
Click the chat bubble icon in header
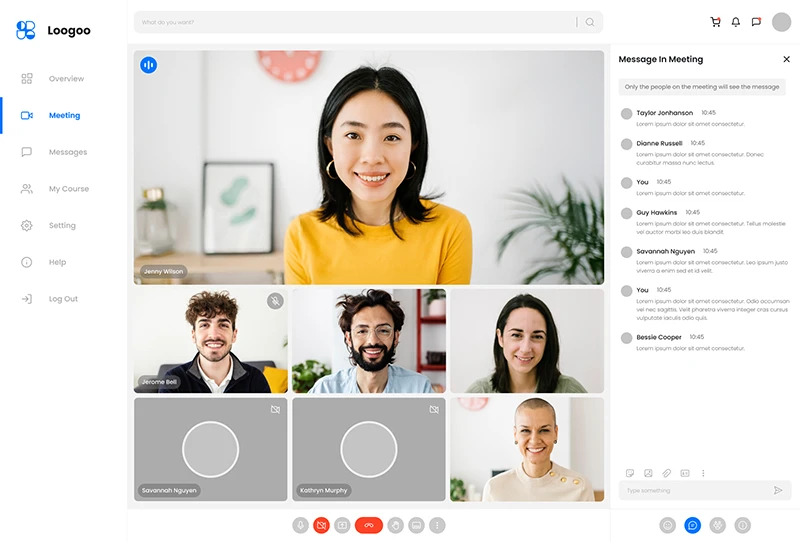756,22
